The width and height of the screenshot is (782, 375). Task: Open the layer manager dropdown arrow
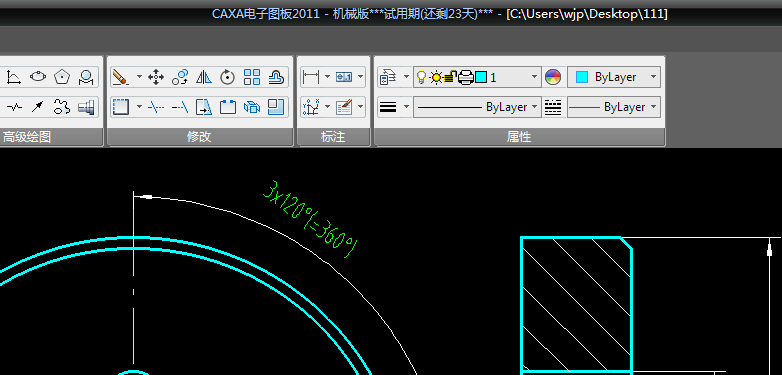coord(406,77)
